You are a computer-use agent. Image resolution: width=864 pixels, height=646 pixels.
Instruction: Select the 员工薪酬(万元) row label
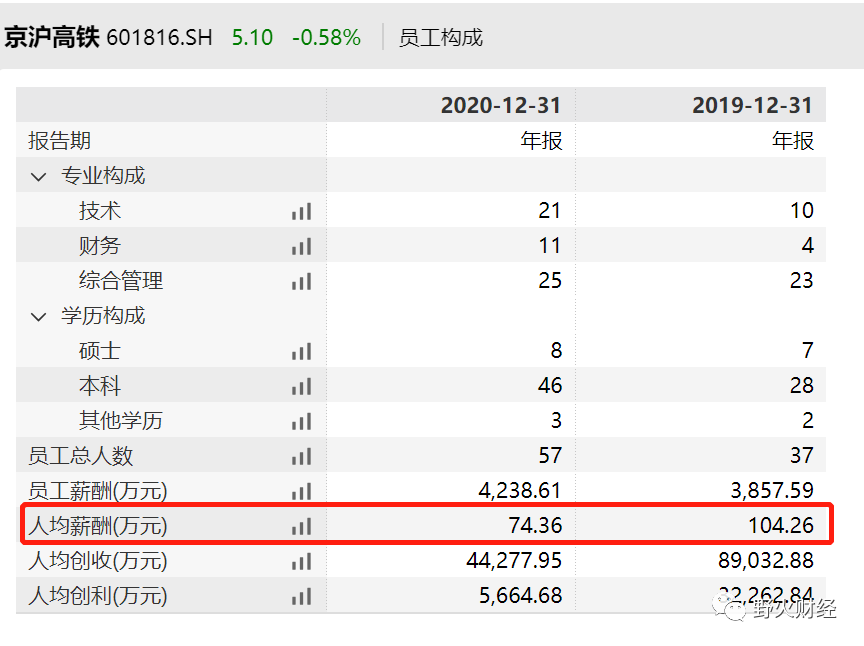click(98, 491)
